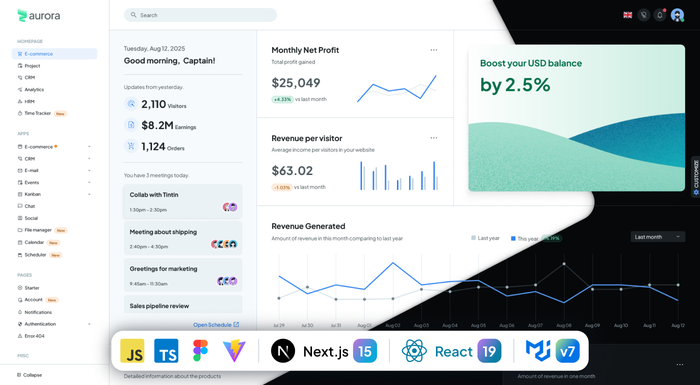Screen dimensions: 700x385
Task: Click the Aurora logo
Action: (39, 16)
